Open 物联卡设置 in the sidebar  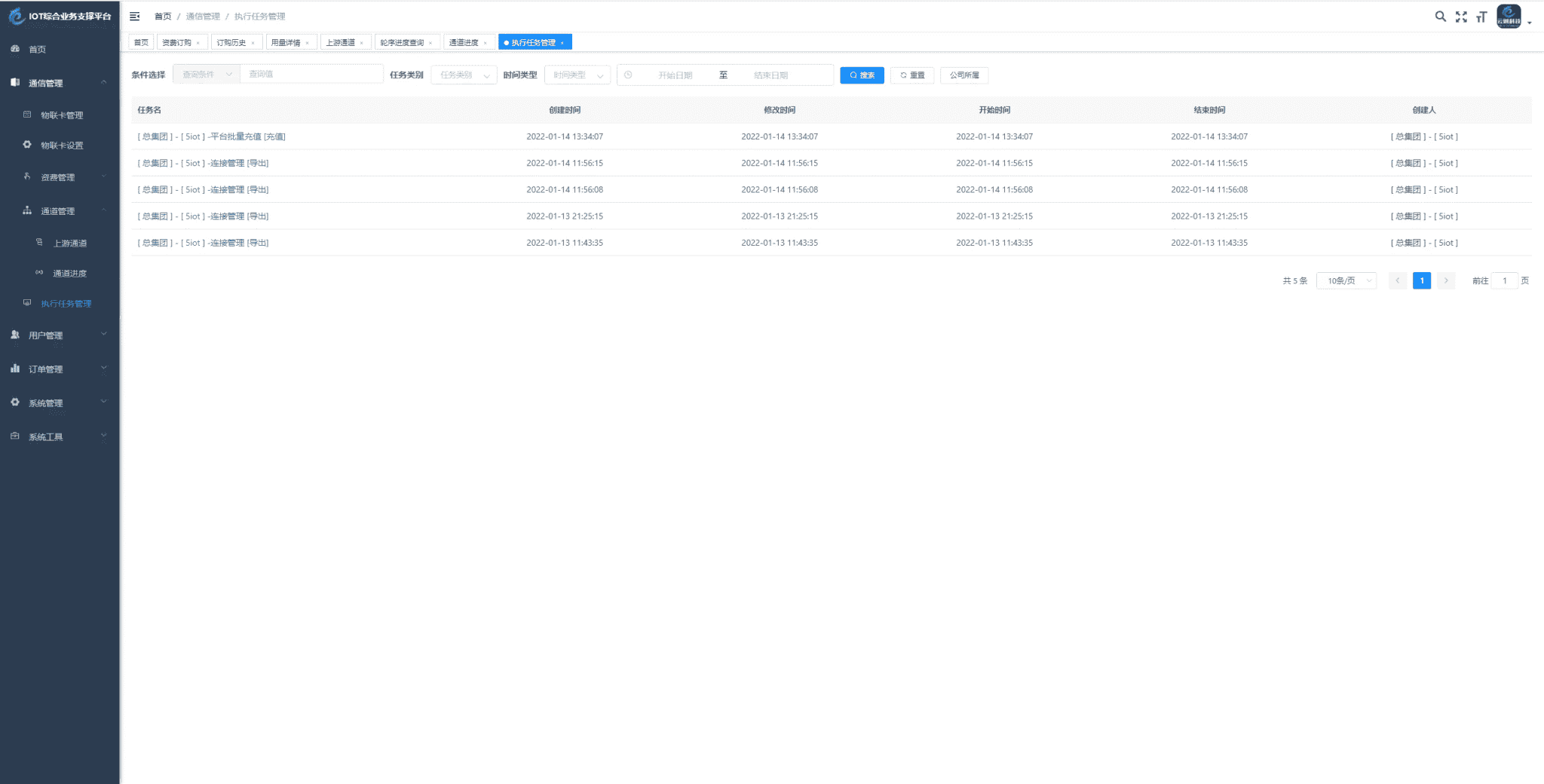[62, 145]
